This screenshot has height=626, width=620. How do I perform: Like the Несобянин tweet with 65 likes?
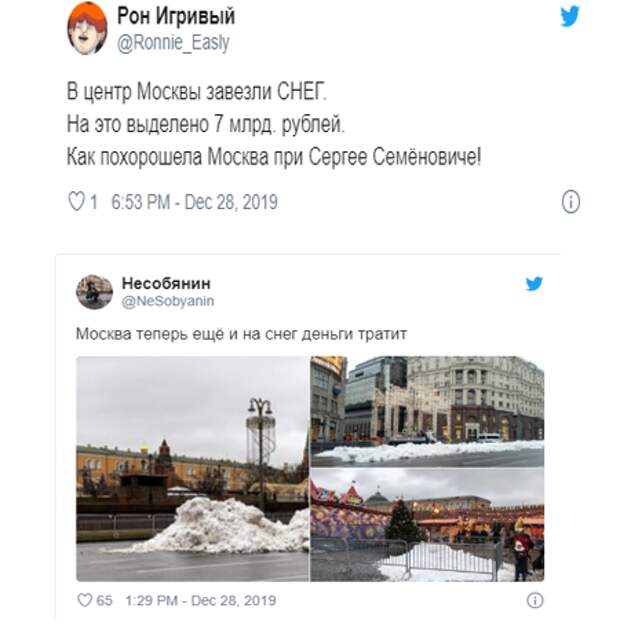click(84, 600)
